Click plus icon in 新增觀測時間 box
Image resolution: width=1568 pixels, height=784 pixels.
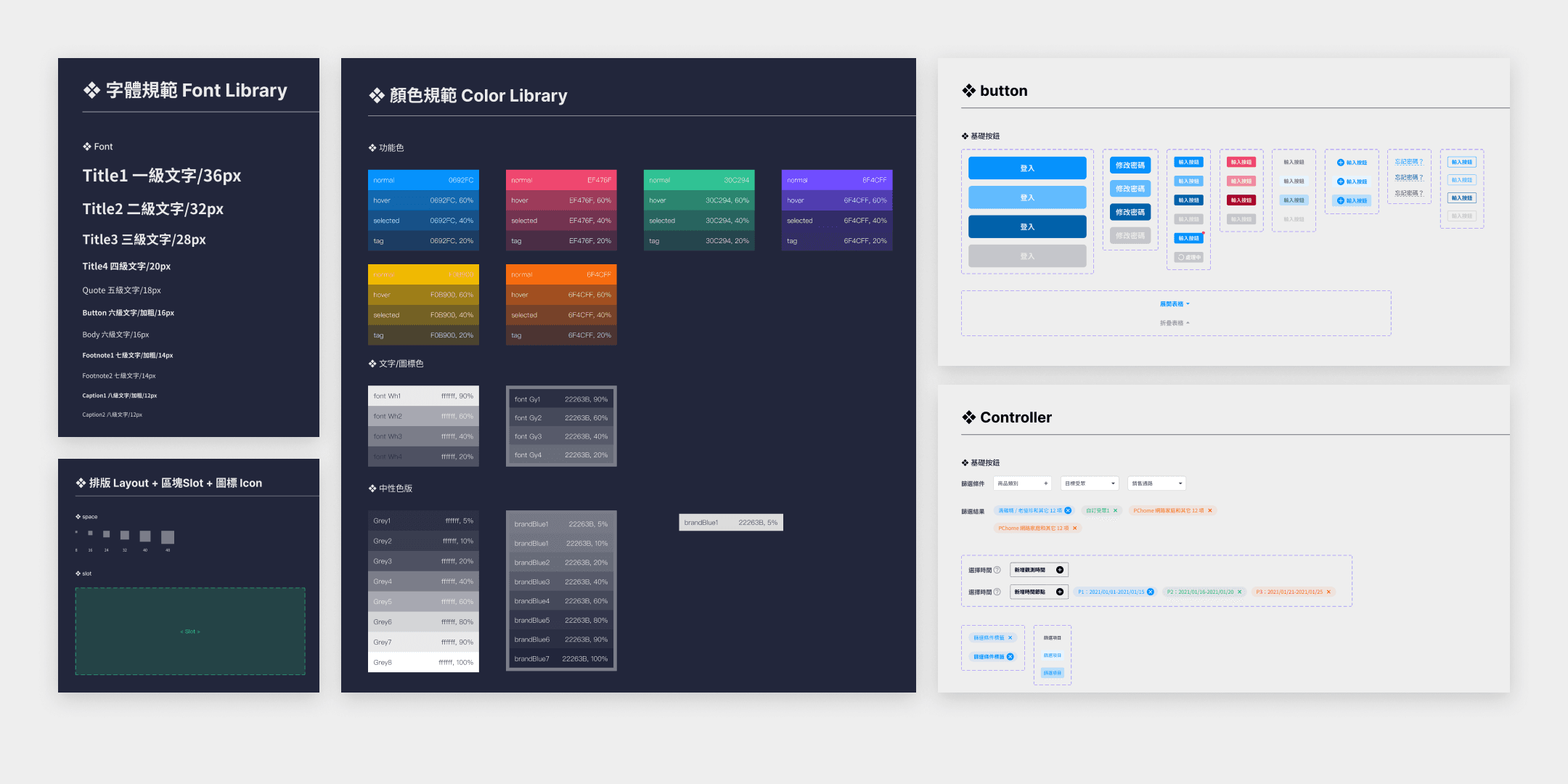(x=1059, y=570)
